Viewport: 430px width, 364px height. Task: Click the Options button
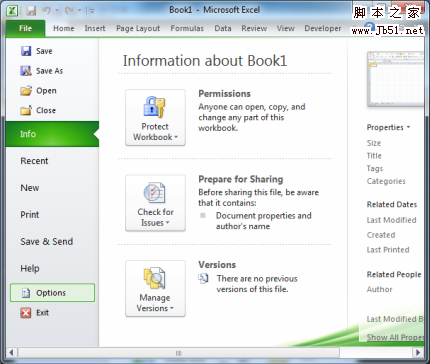52,293
